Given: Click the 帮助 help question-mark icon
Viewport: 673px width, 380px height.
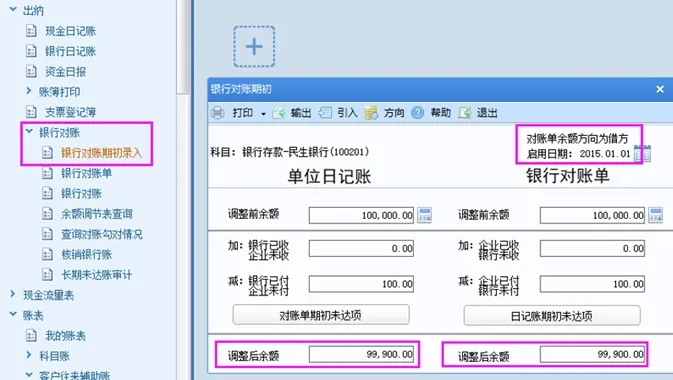Looking at the screenshot, I should click(x=418, y=113).
